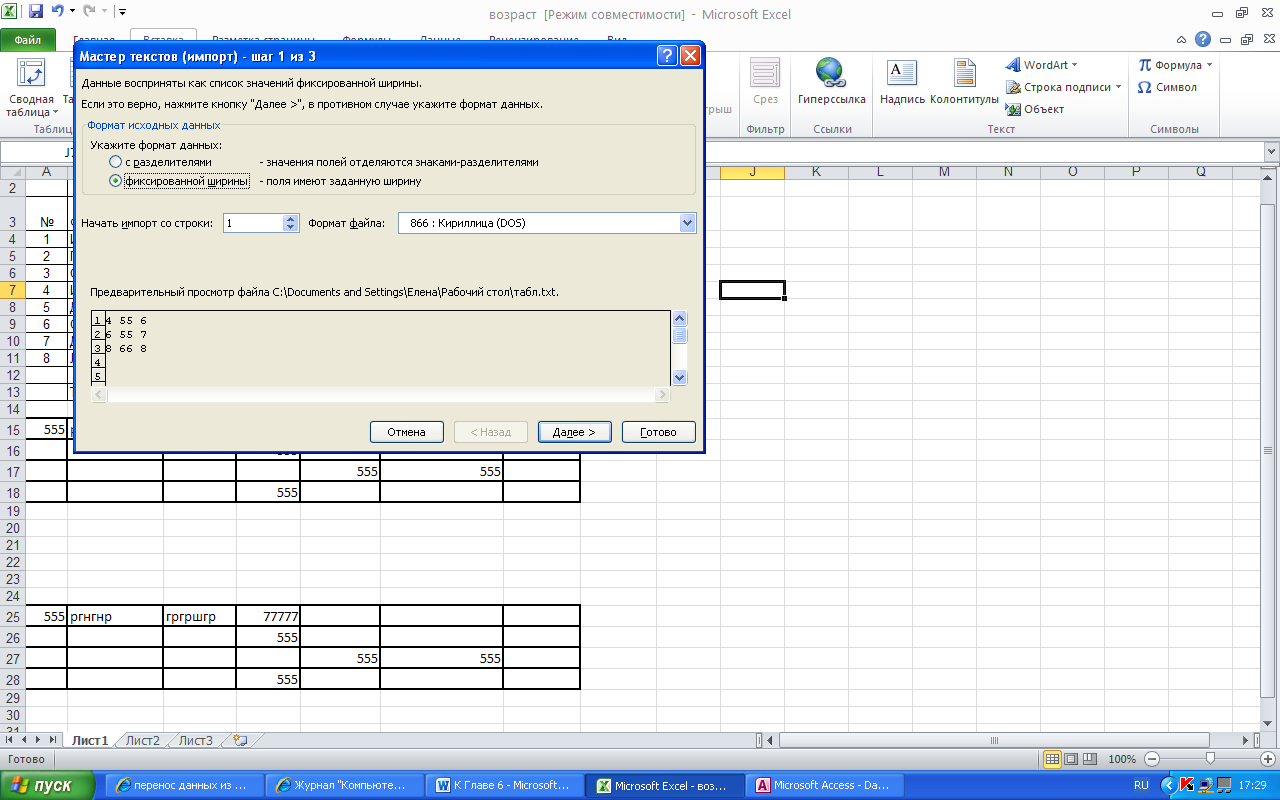Click the Надпись text box icon
This screenshot has height=800, width=1280.
pyautogui.click(x=902, y=74)
